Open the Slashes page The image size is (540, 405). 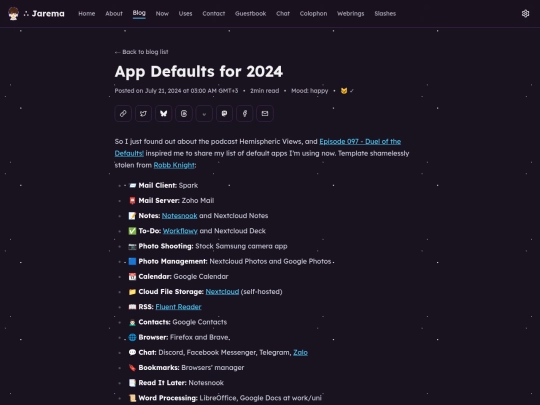tap(385, 13)
